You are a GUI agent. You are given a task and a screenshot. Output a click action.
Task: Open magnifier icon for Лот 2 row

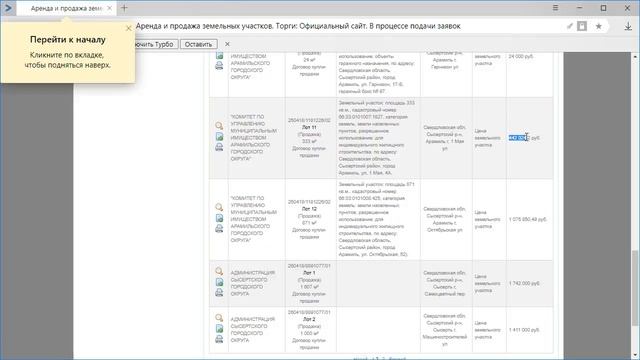[219, 318]
